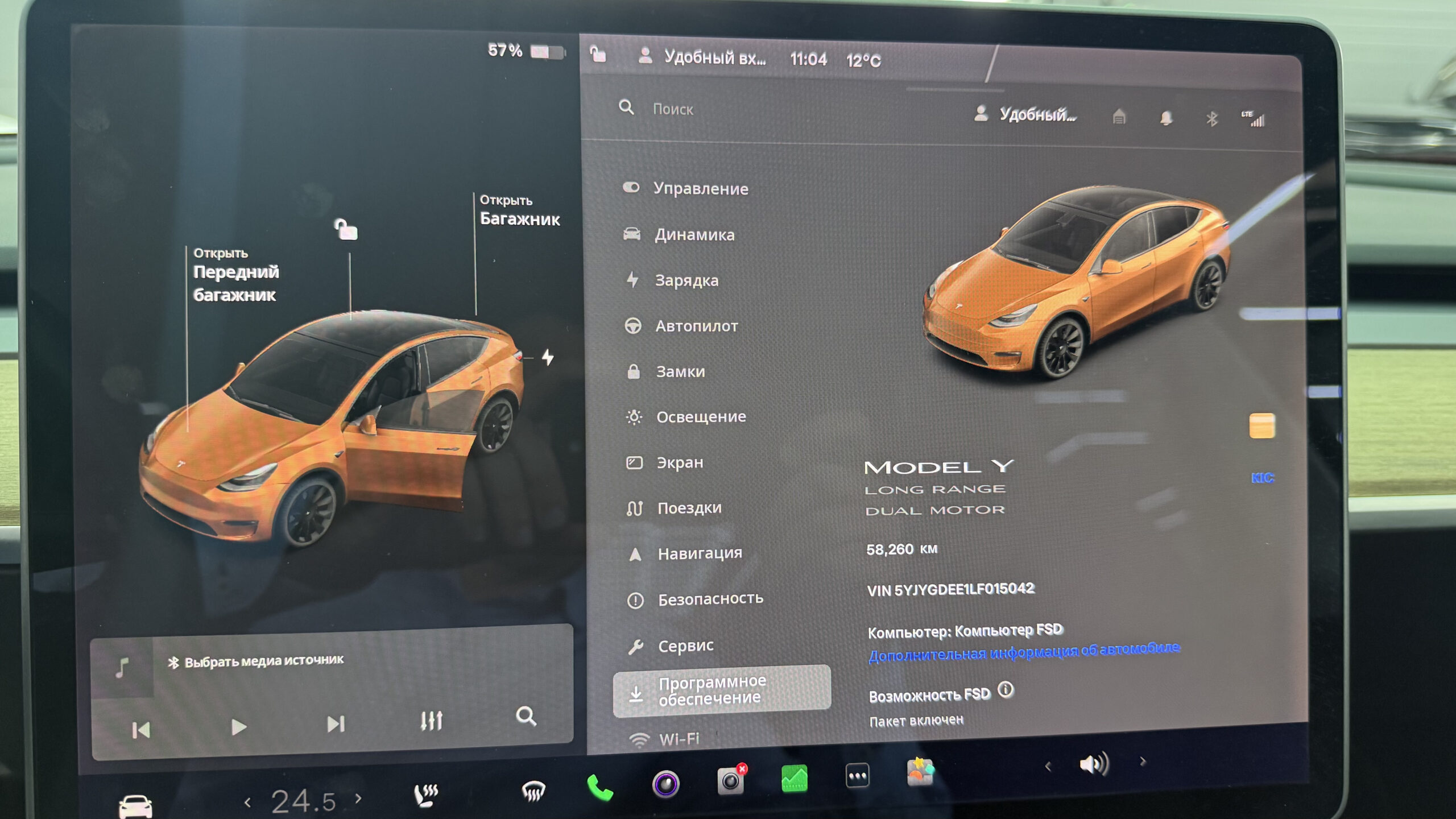
Task: Open car controls from the car icon
Action: 135,806
